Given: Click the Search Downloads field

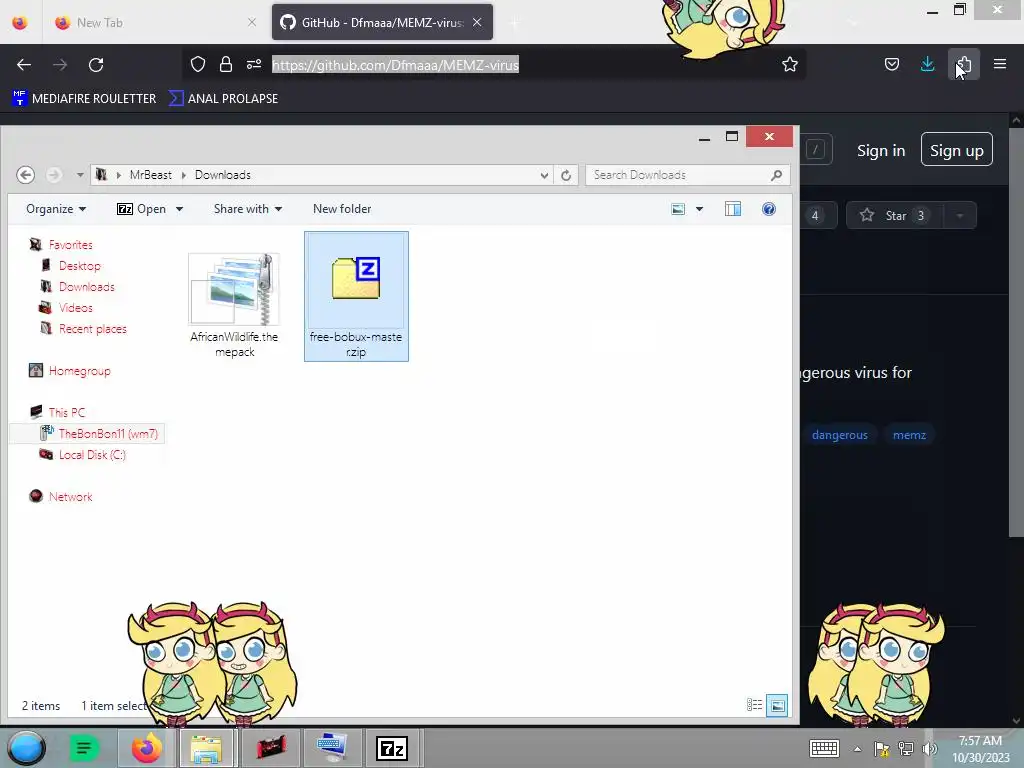Looking at the screenshot, I should pos(688,175).
